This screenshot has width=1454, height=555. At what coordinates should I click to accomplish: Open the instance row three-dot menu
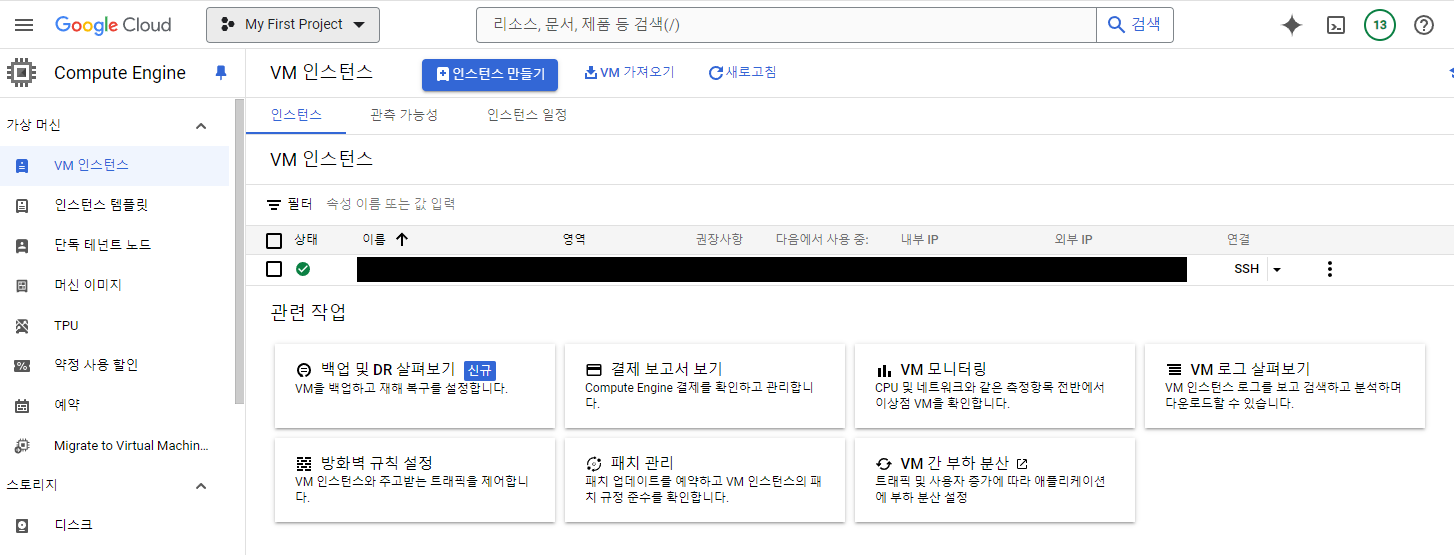(1329, 269)
